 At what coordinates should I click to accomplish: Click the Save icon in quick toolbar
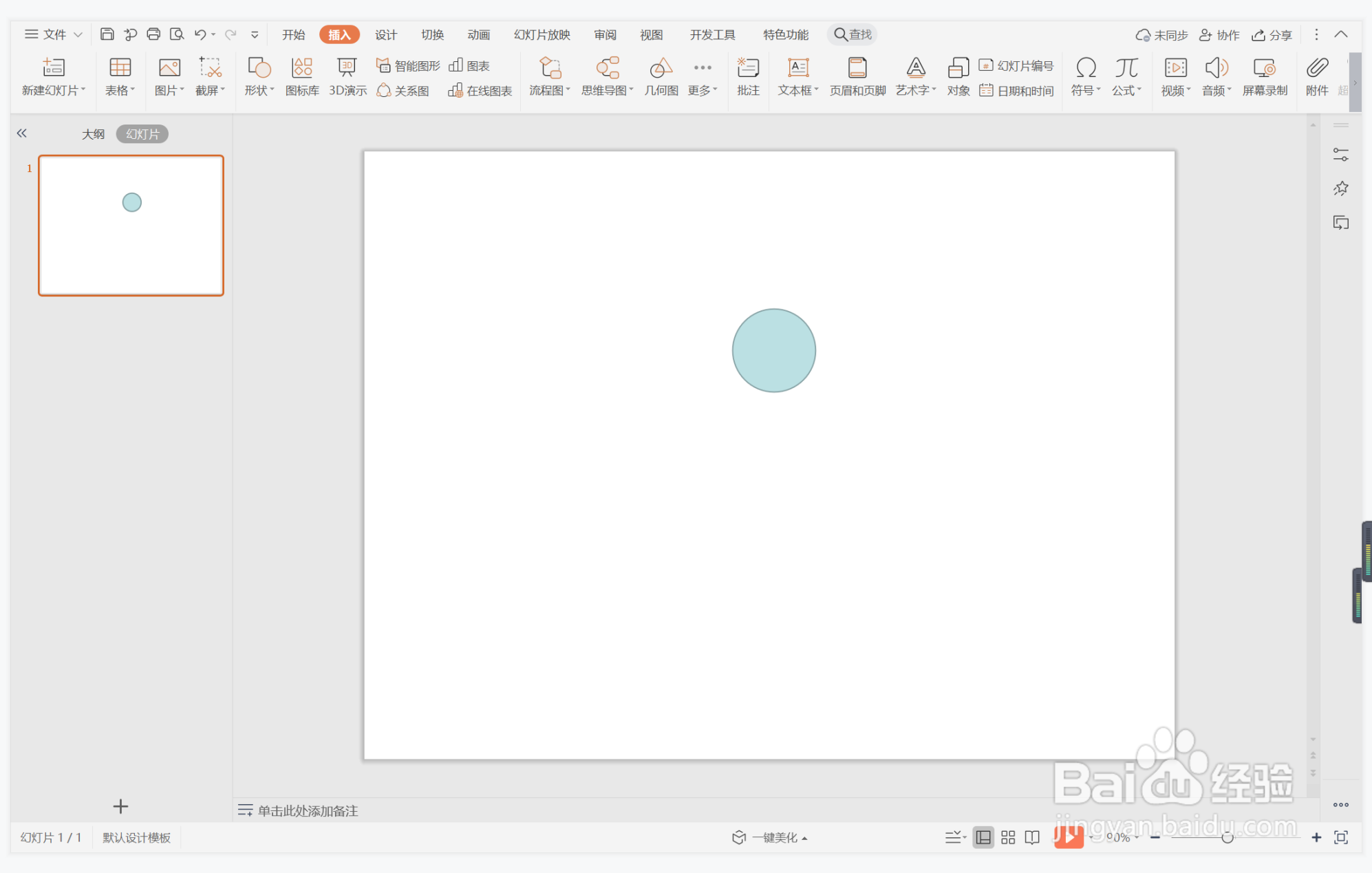(x=107, y=34)
